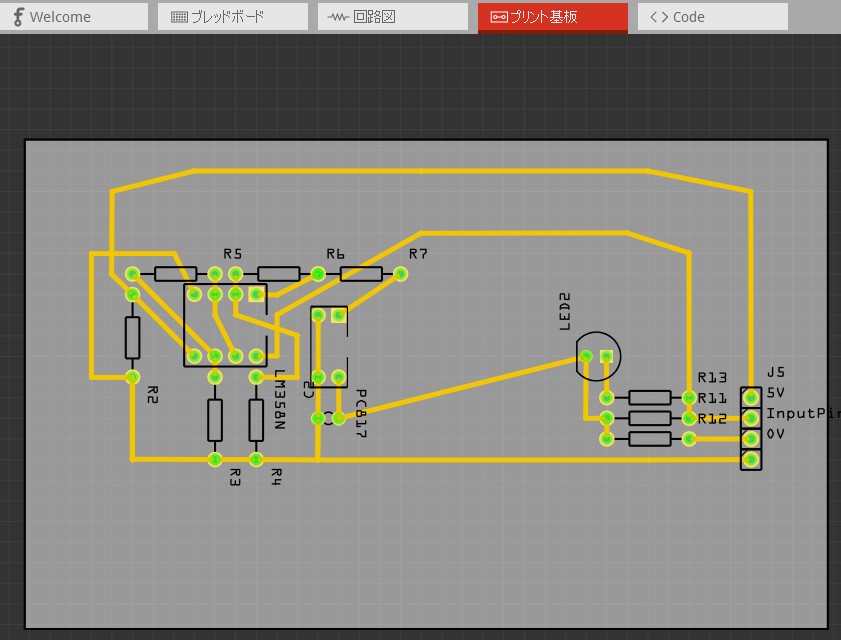Image resolution: width=841 pixels, height=640 pixels.
Task: Click the LED2 silkscreen label
Action: click(565, 311)
